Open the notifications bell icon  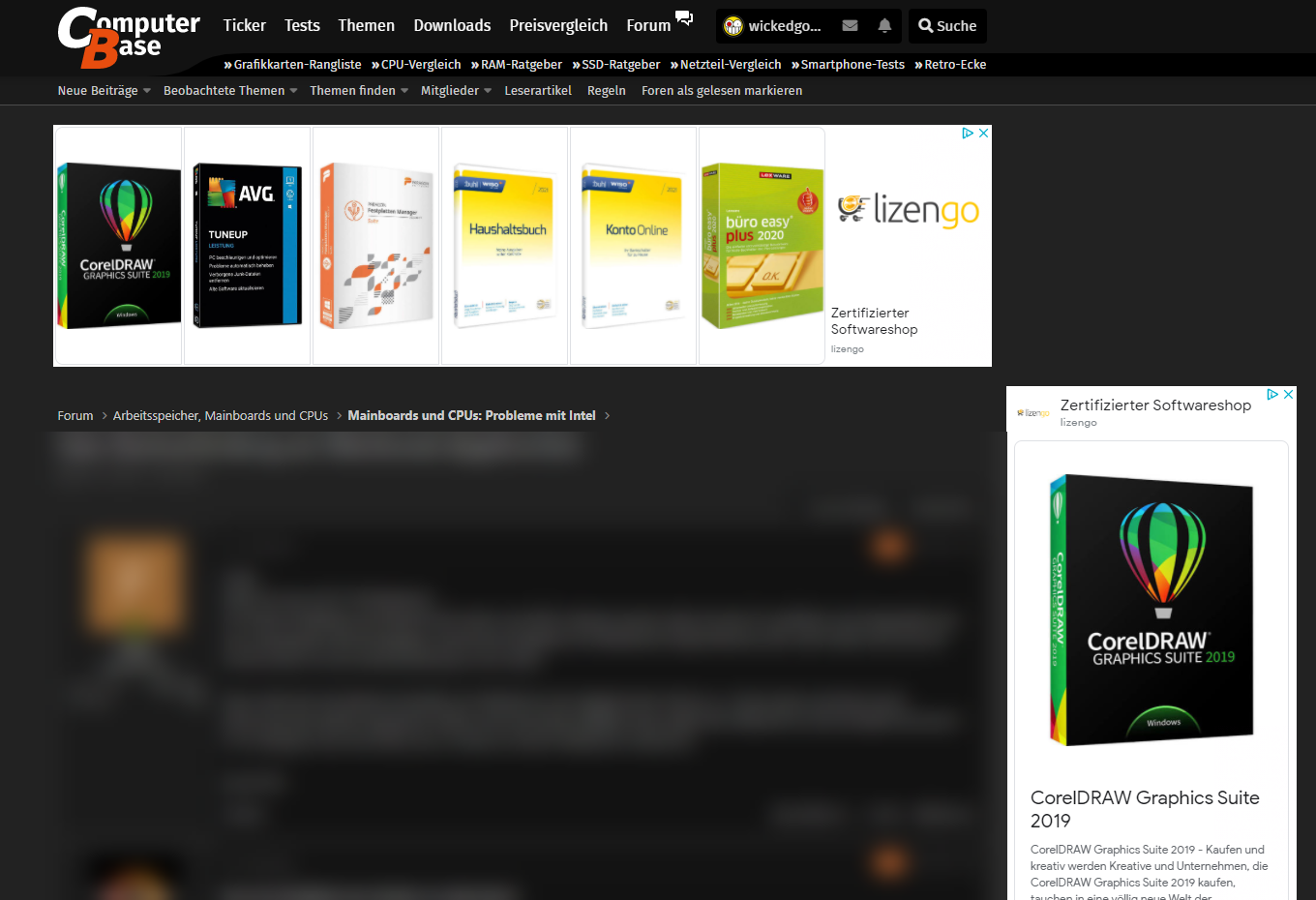point(884,26)
